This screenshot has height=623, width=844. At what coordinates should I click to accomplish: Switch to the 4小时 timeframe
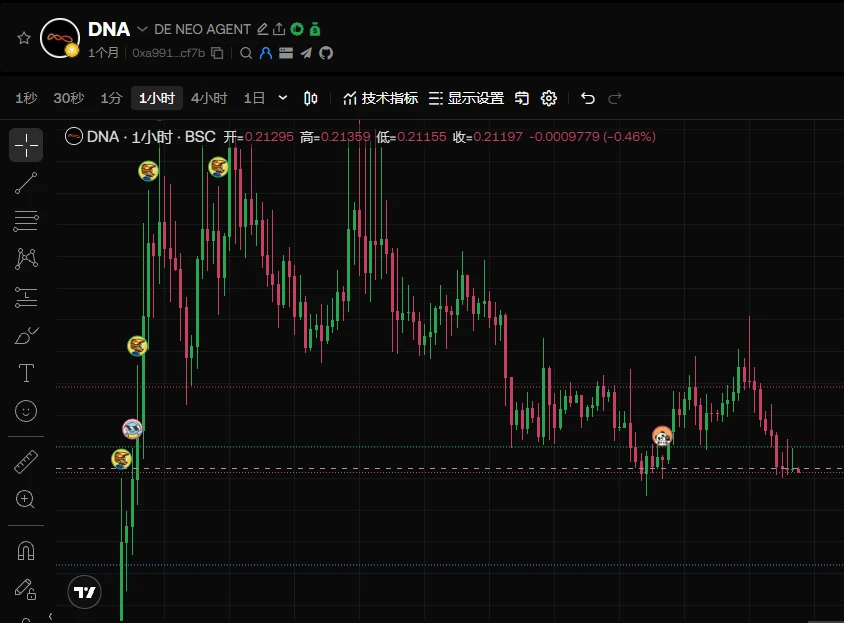tap(209, 98)
